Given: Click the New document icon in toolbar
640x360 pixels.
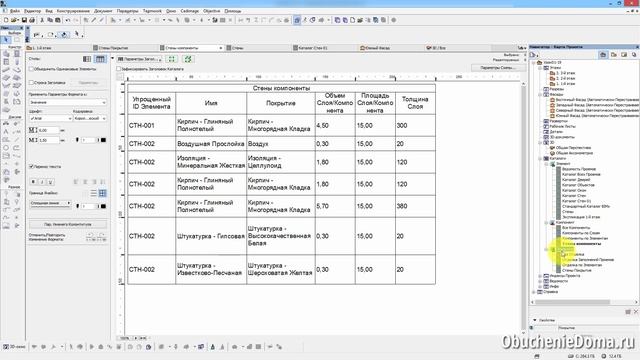Looking at the screenshot, I should point(6,20).
